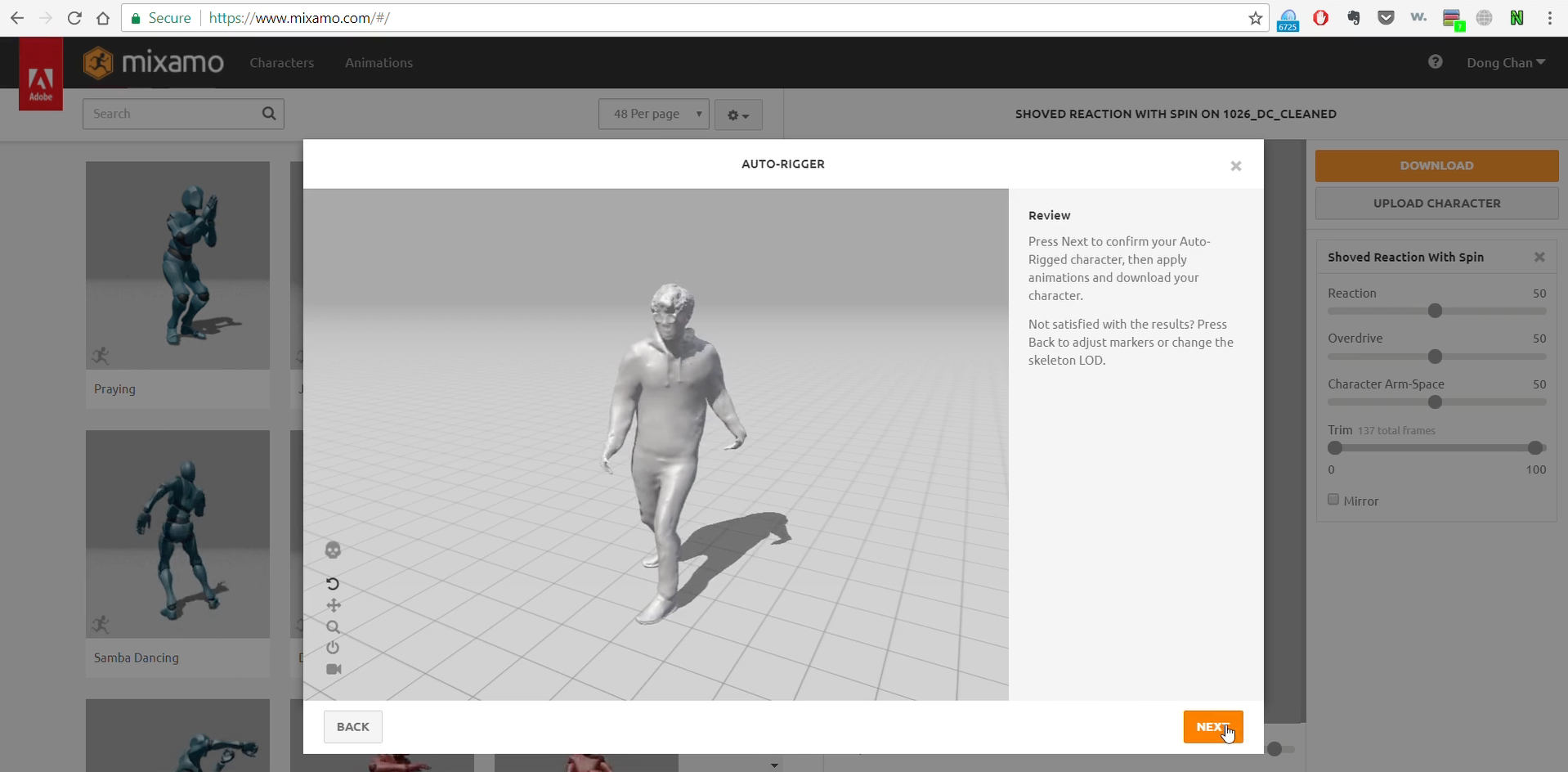Select the pan view cross-arrows icon
This screenshot has width=1568, height=772.
coord(334,606)
